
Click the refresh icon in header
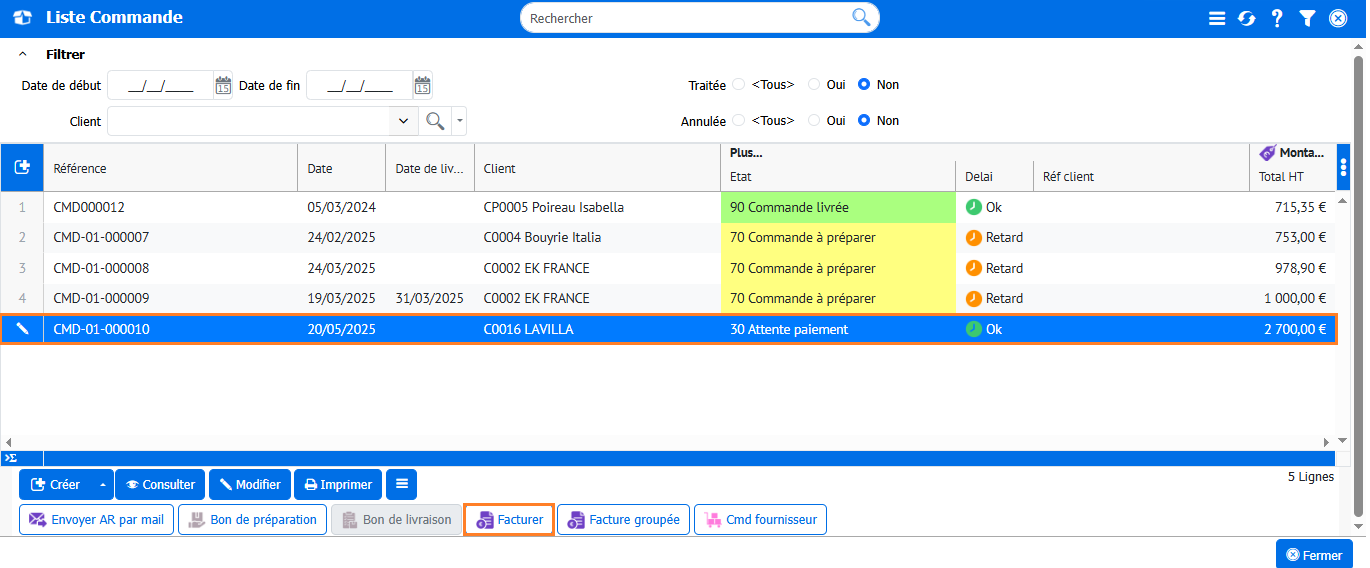tap(1246, 18)
